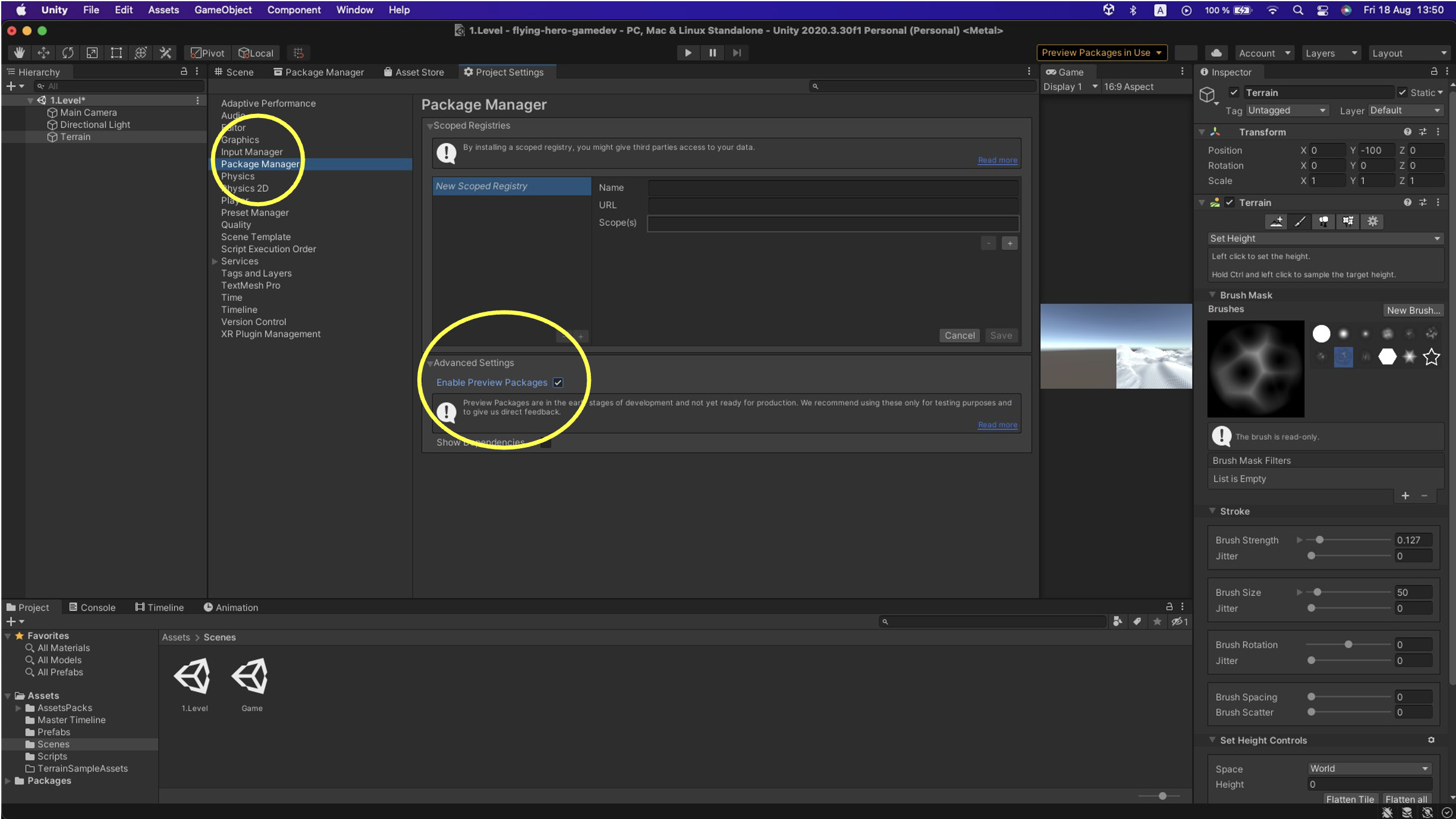
Task: Select Paint Trees icon
Action: 1324,222
